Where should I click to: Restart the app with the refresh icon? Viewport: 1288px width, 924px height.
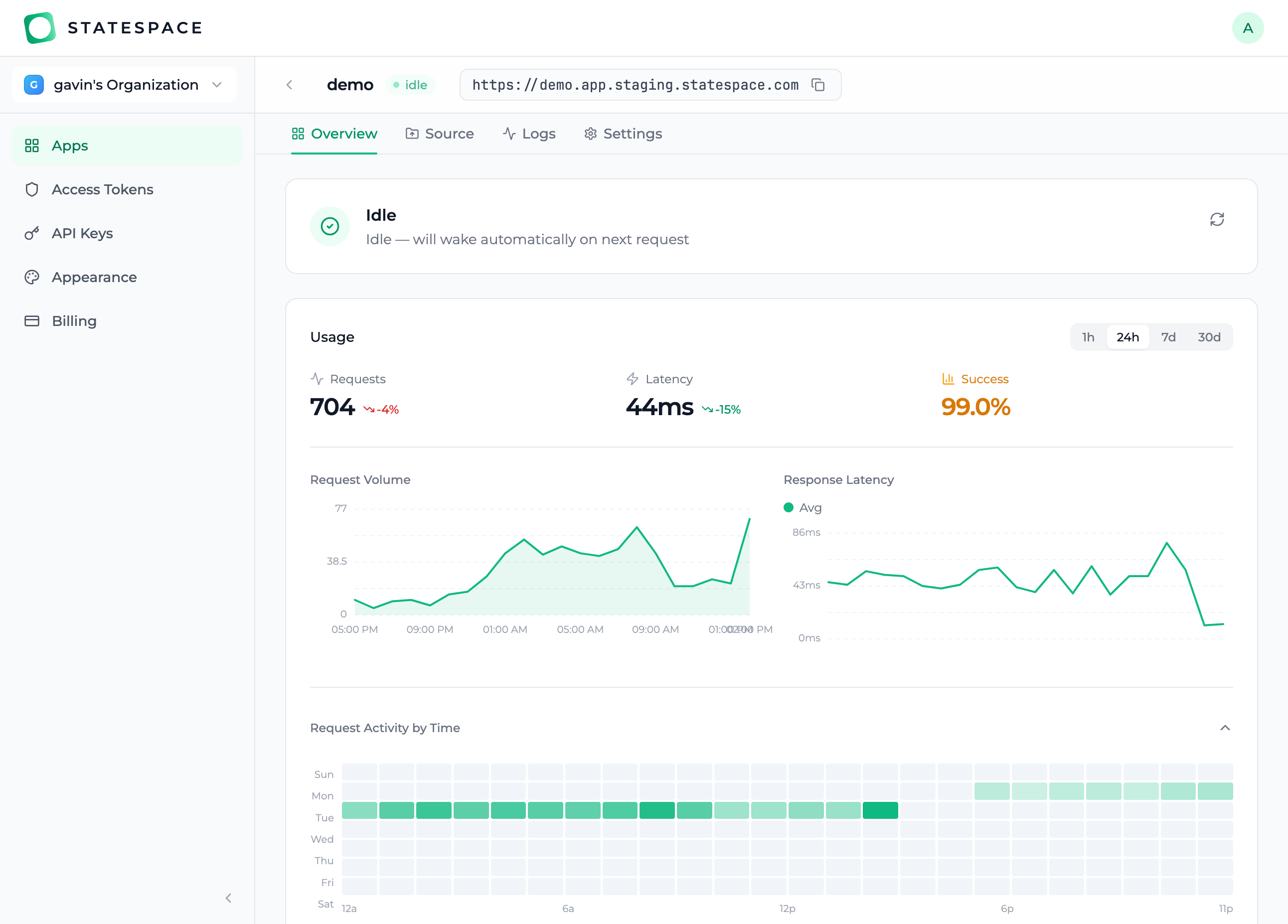click(x=1217, y=220)
